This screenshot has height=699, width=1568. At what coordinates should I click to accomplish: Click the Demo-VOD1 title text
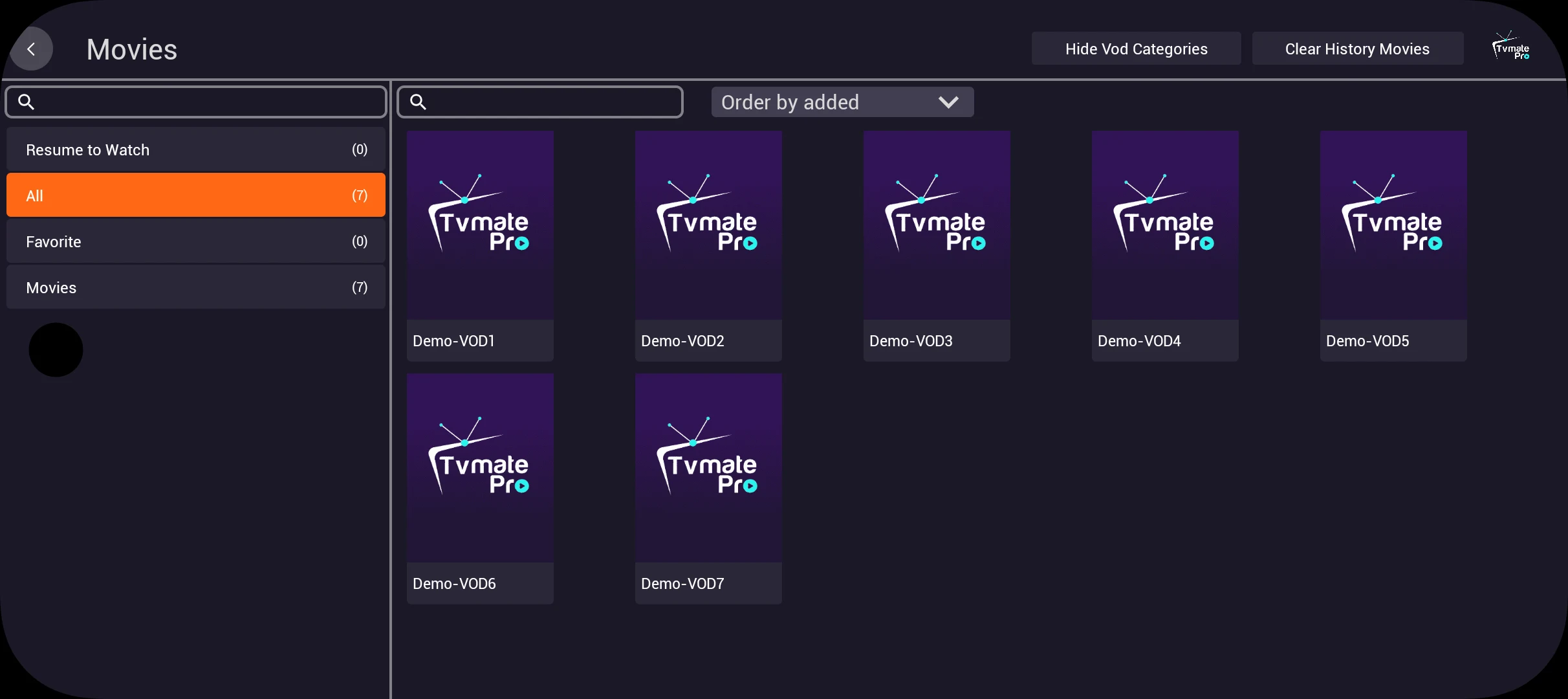pos(453,341)
